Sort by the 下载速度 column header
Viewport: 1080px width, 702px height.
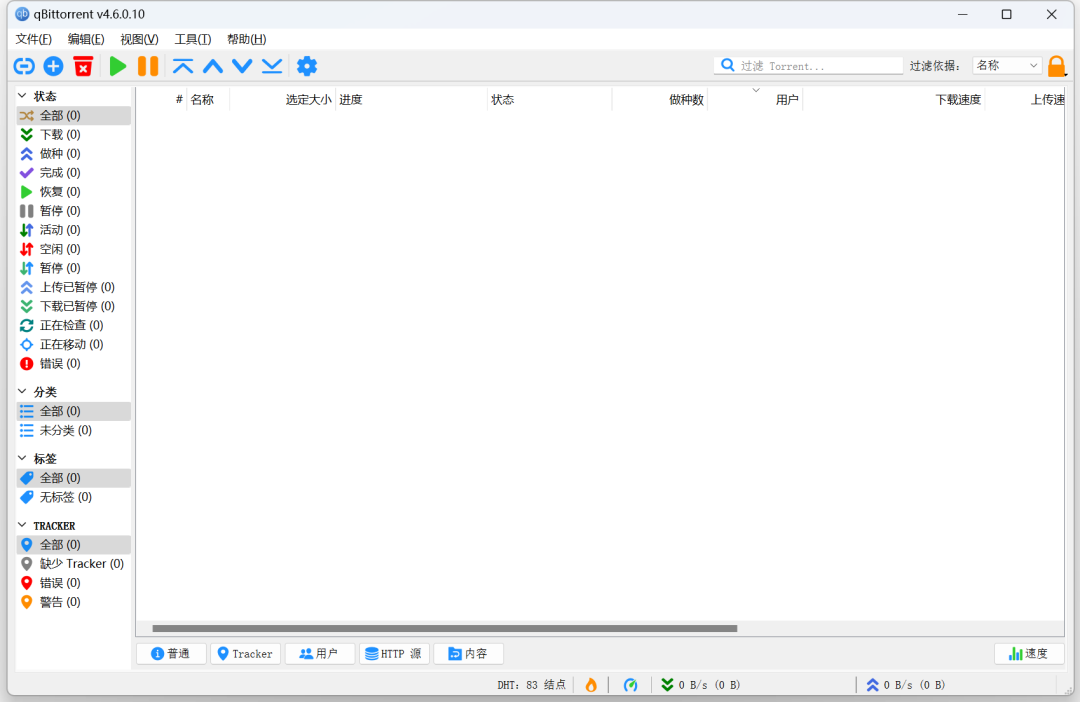tap(893, 99)
